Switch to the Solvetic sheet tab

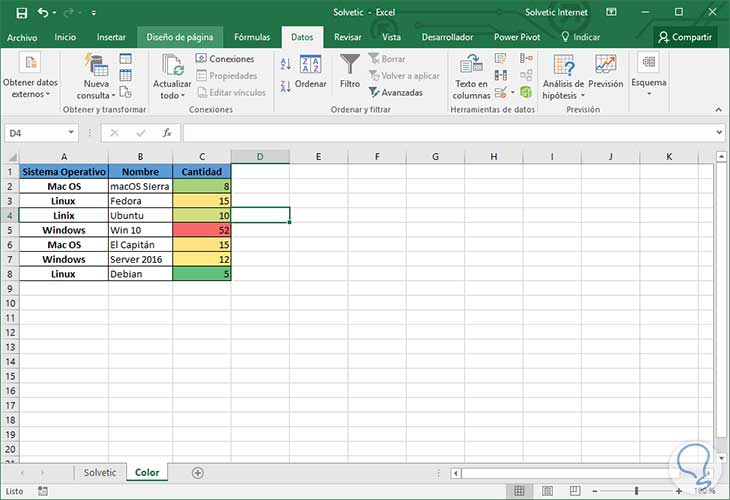click(x=100, y=473)
